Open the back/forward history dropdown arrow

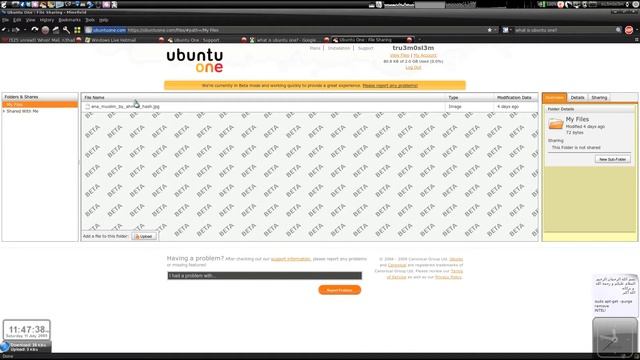(25, 30)
